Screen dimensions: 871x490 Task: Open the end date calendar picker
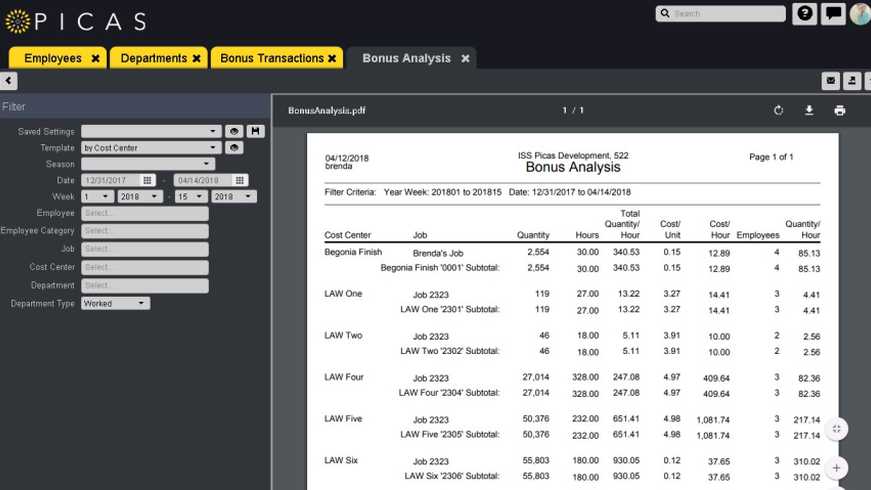coord(239,180)
